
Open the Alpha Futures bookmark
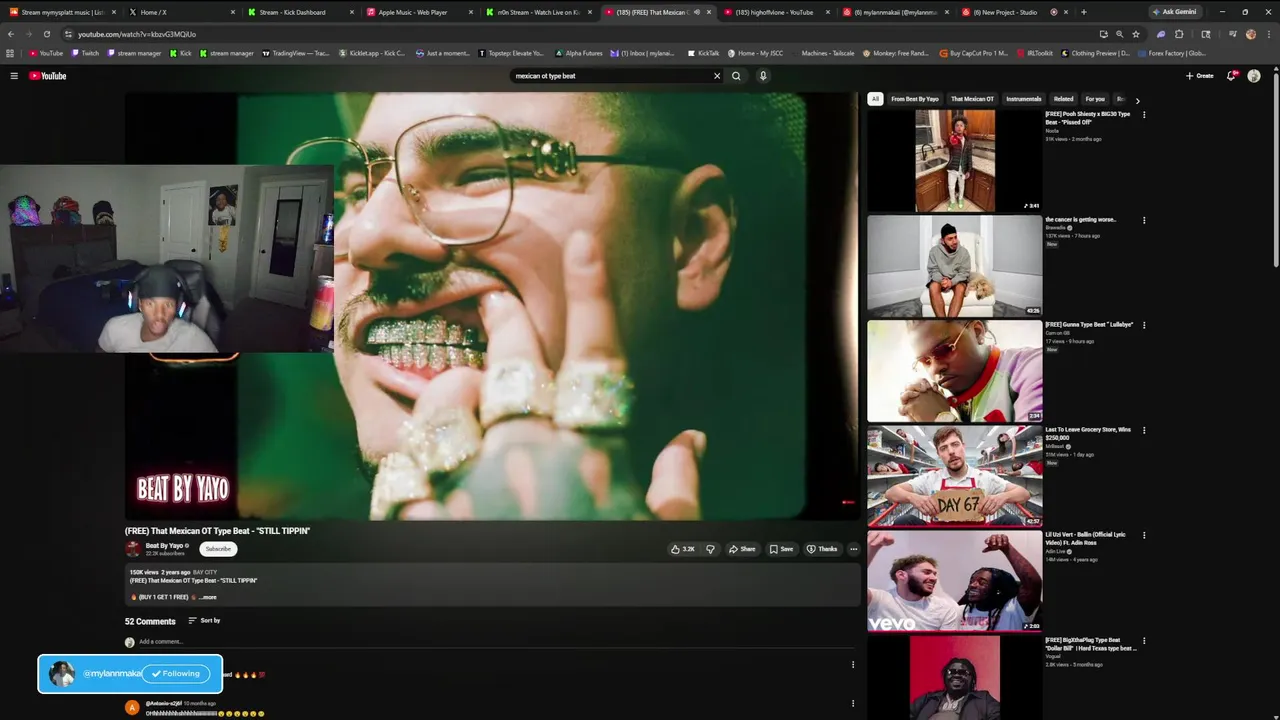579,53
